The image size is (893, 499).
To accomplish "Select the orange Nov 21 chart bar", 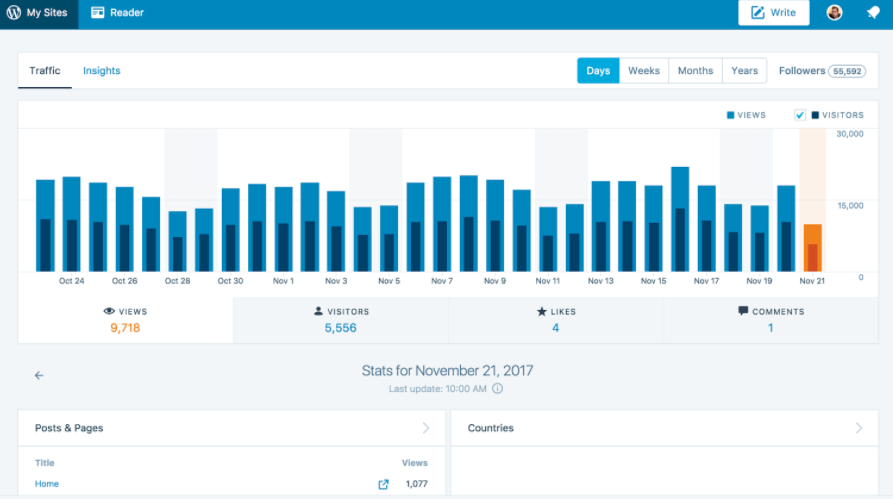I will 813,248.
